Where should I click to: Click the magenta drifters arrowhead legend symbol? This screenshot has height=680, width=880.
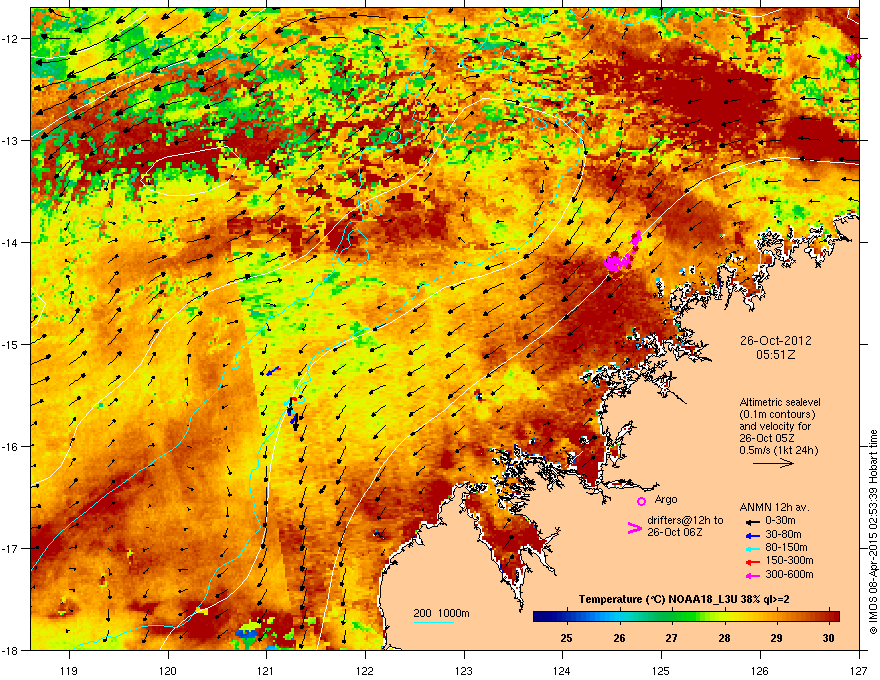pos(634,528)
